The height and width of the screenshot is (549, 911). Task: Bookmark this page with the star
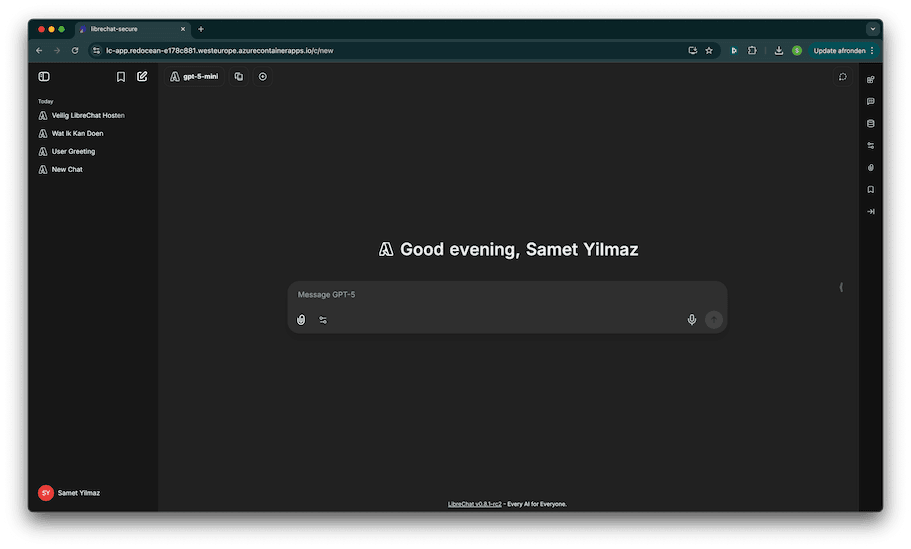coord(709,51)
